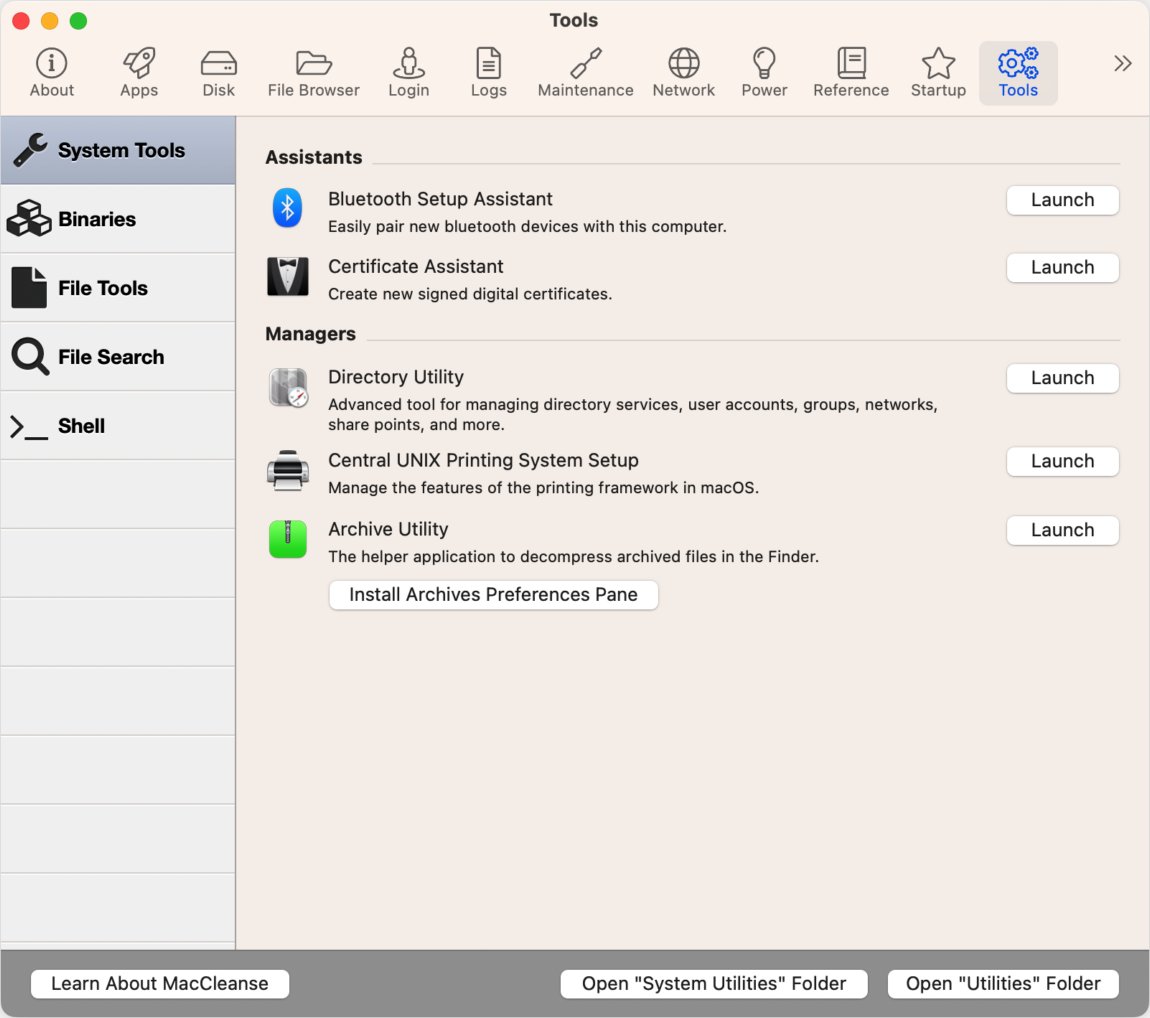This screenshot has width=1150, height=1018.
Task: Select the Tools gears toolbar item
Action: coord(1018,73)
